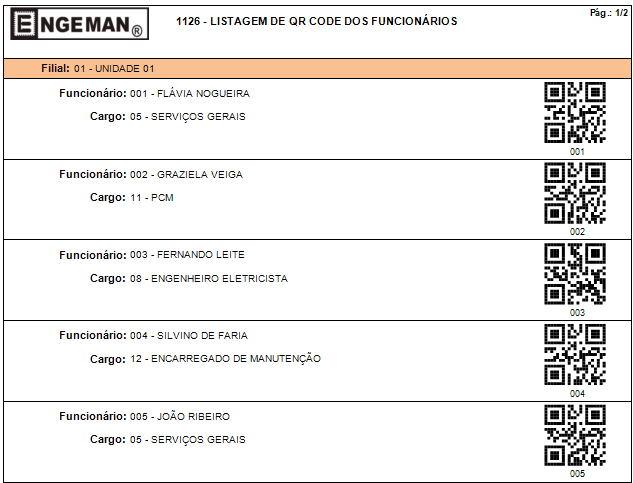Click Fernando Leite's QR code

tap(575, 273)
